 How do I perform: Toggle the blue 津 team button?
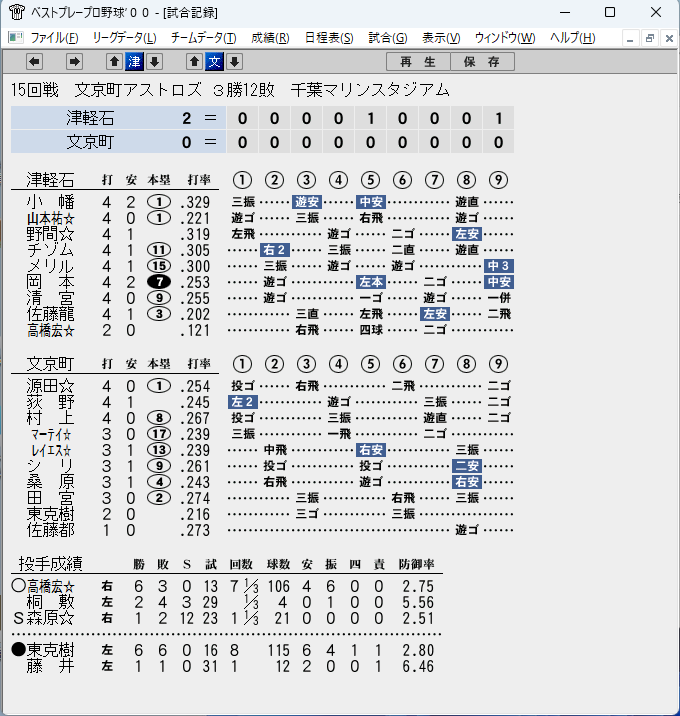[x=134, y=61]
